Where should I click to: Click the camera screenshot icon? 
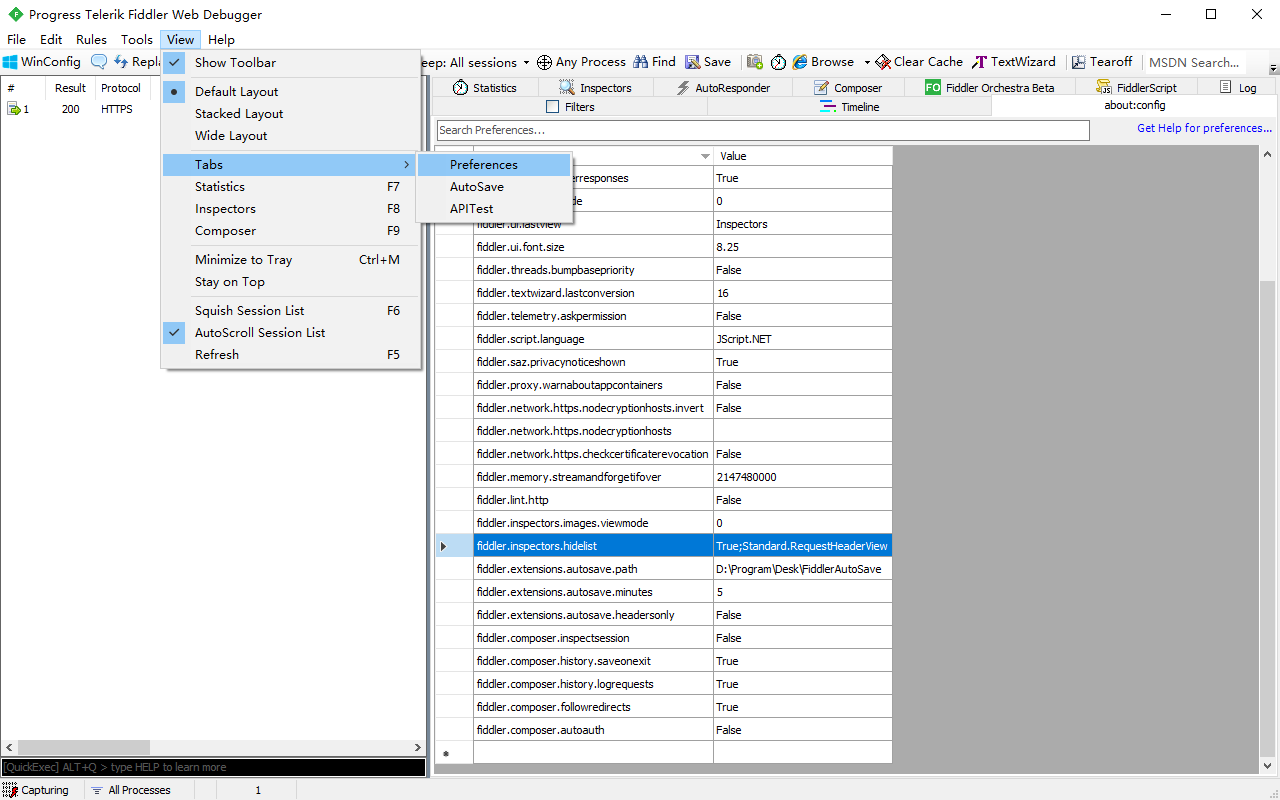(755, 62)
